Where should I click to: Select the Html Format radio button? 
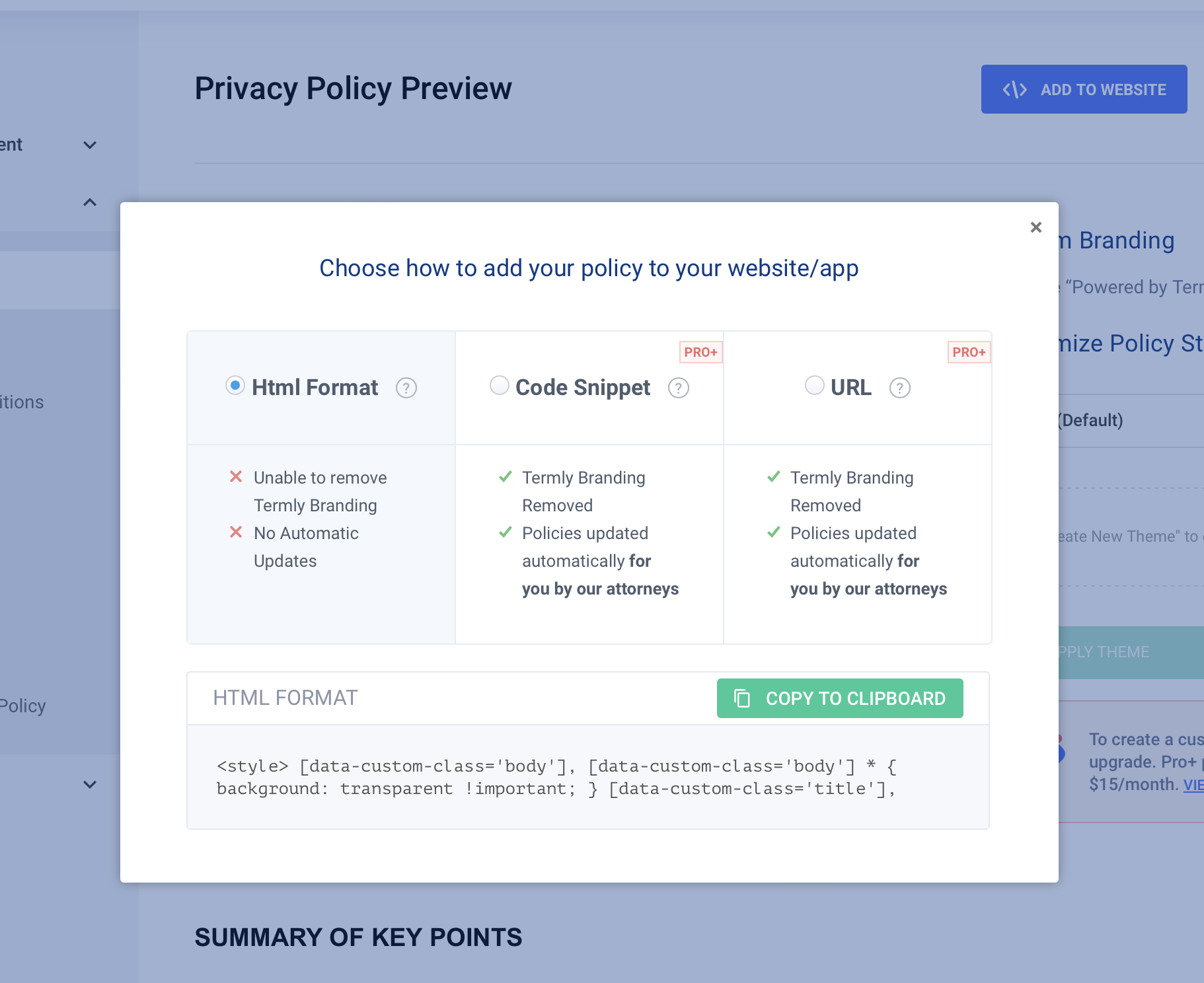pos(235,385)
